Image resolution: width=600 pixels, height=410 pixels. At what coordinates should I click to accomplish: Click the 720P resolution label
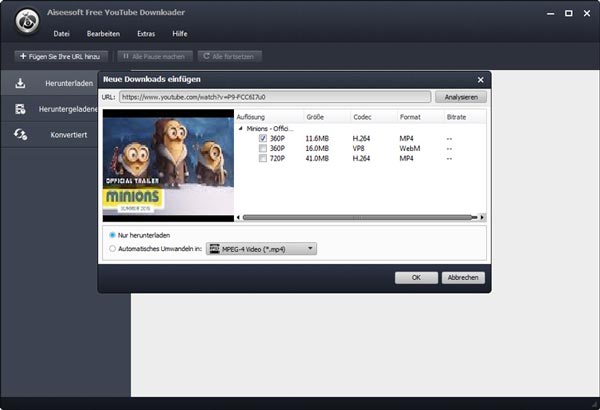pos(277,158)
